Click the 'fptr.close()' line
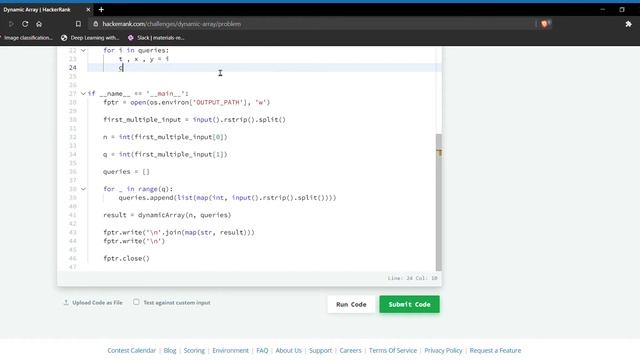 [126, 258]
